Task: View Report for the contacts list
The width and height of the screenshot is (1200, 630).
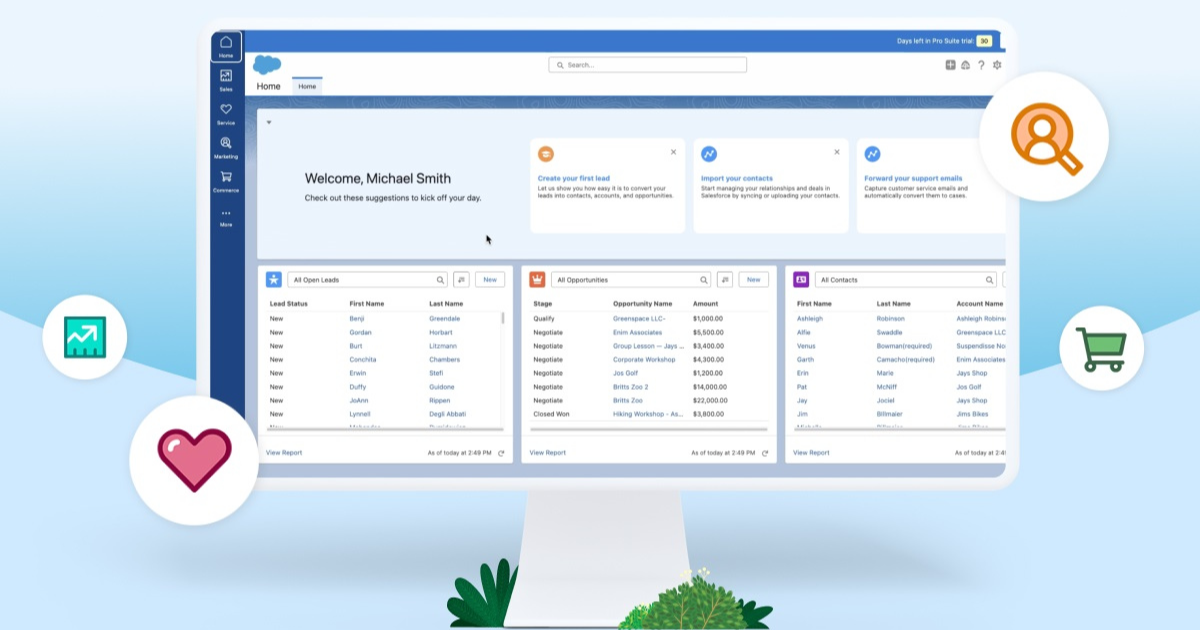Action: pos(812,453)
